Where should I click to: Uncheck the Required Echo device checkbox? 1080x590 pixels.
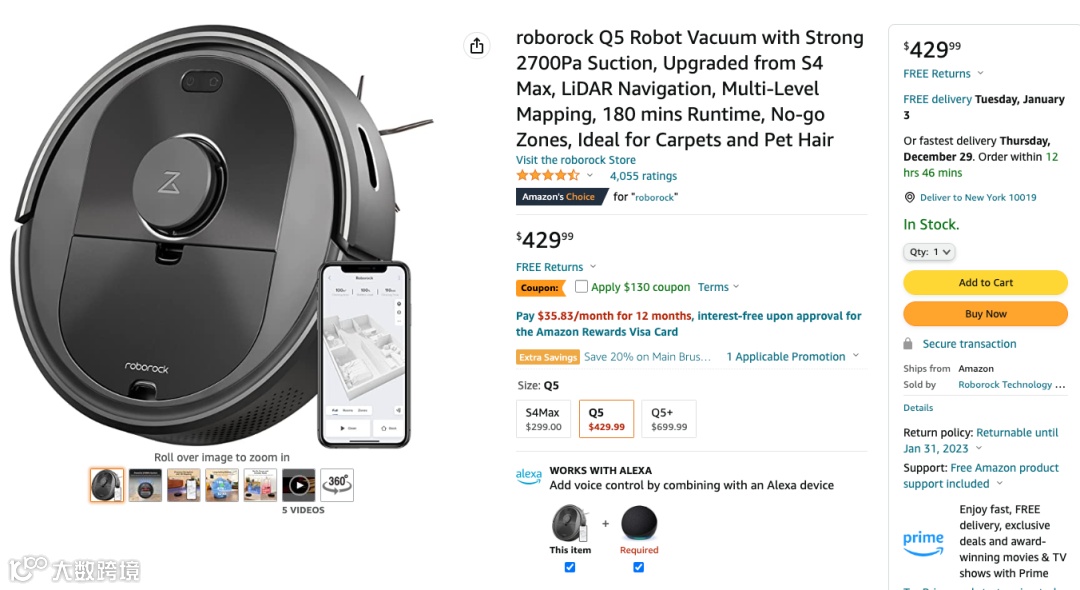[x=639, y=567]
